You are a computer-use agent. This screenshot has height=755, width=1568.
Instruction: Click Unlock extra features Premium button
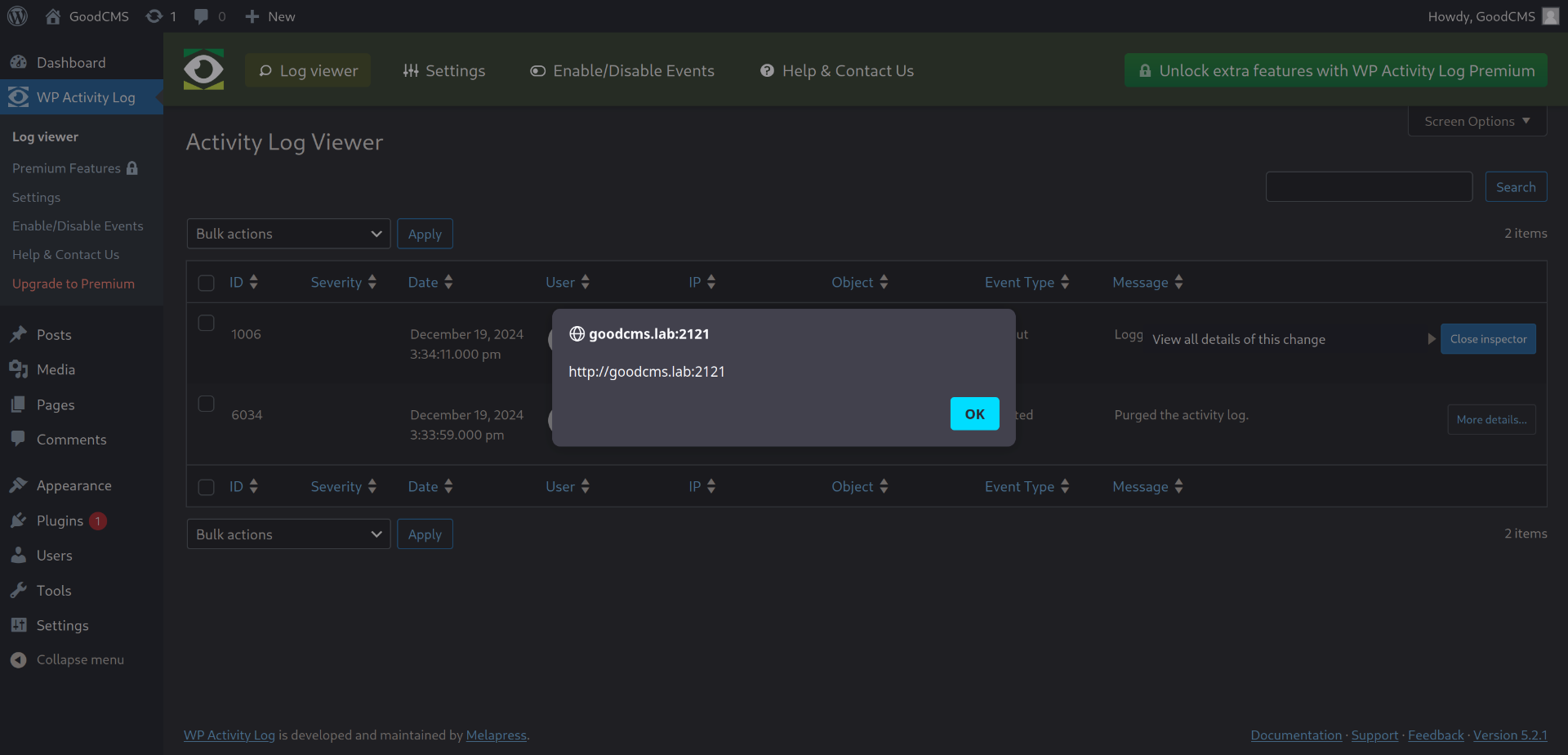tap(1336, 70)
